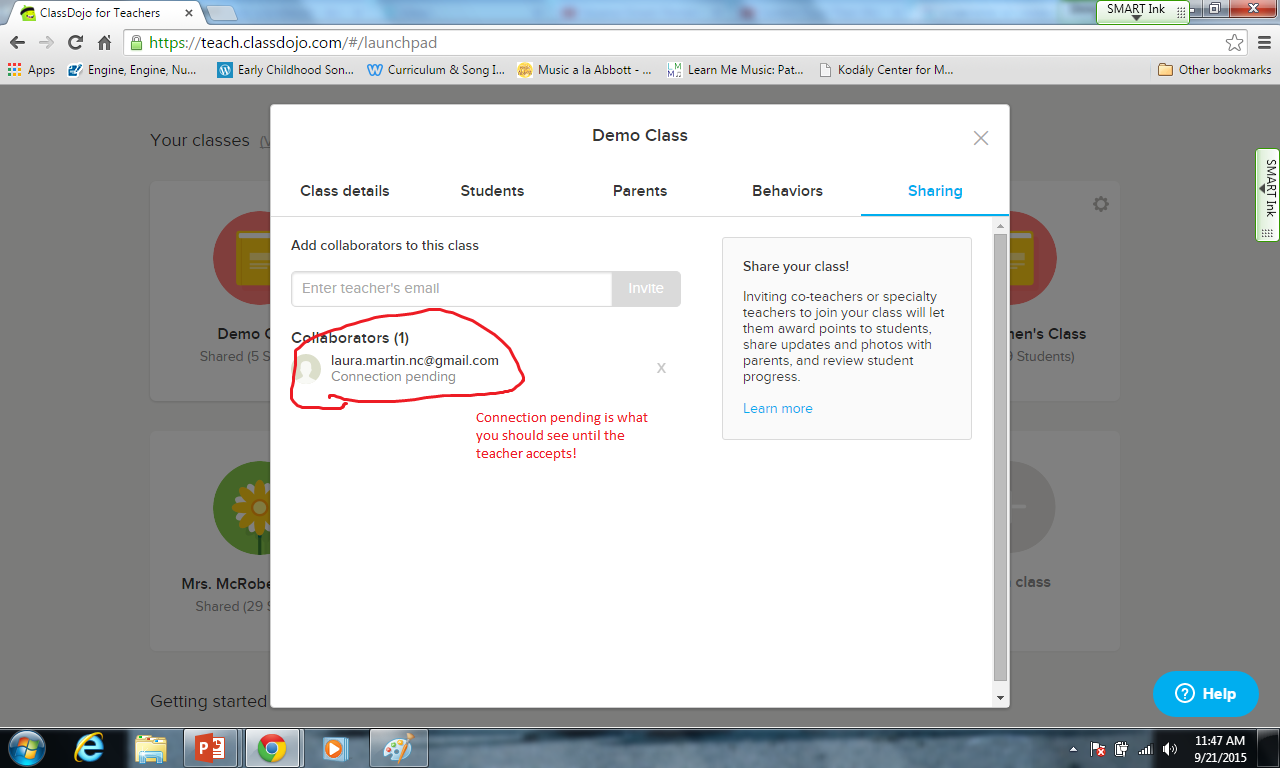The width and height of the screenshot is (1280, 768).
Task: Remove collaborator laura.martin.nc@gmail.com with x
Action: click(x=661, y=368)
